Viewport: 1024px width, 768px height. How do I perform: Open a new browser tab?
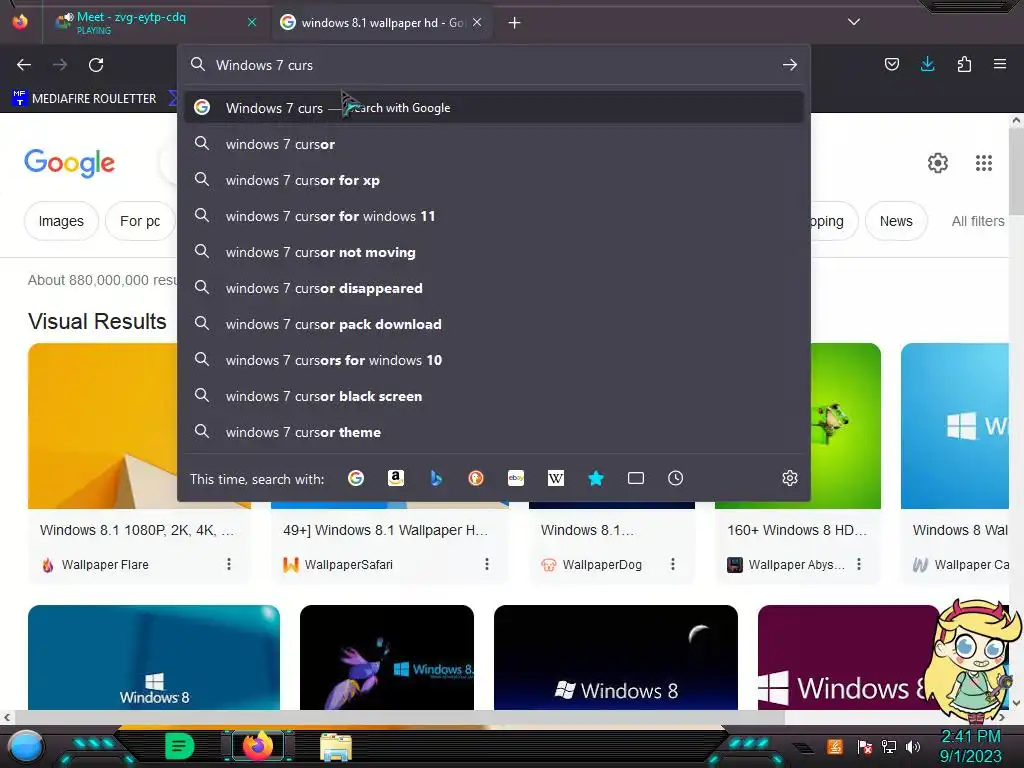pyautogui.click(x=515, y=23)
